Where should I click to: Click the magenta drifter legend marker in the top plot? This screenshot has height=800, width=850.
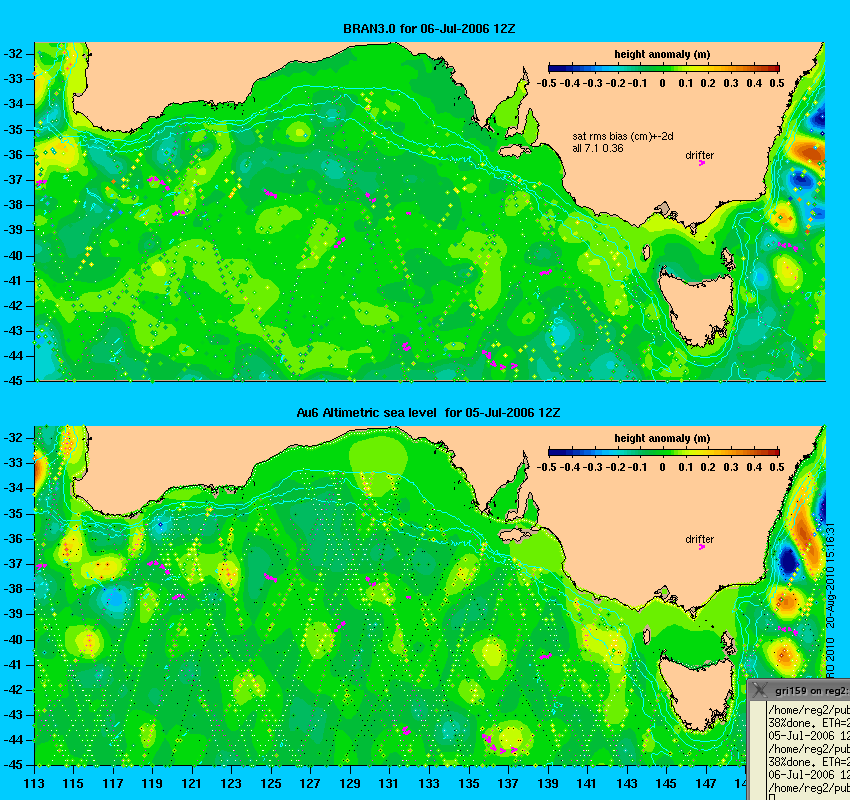click(x=701, y=163)
